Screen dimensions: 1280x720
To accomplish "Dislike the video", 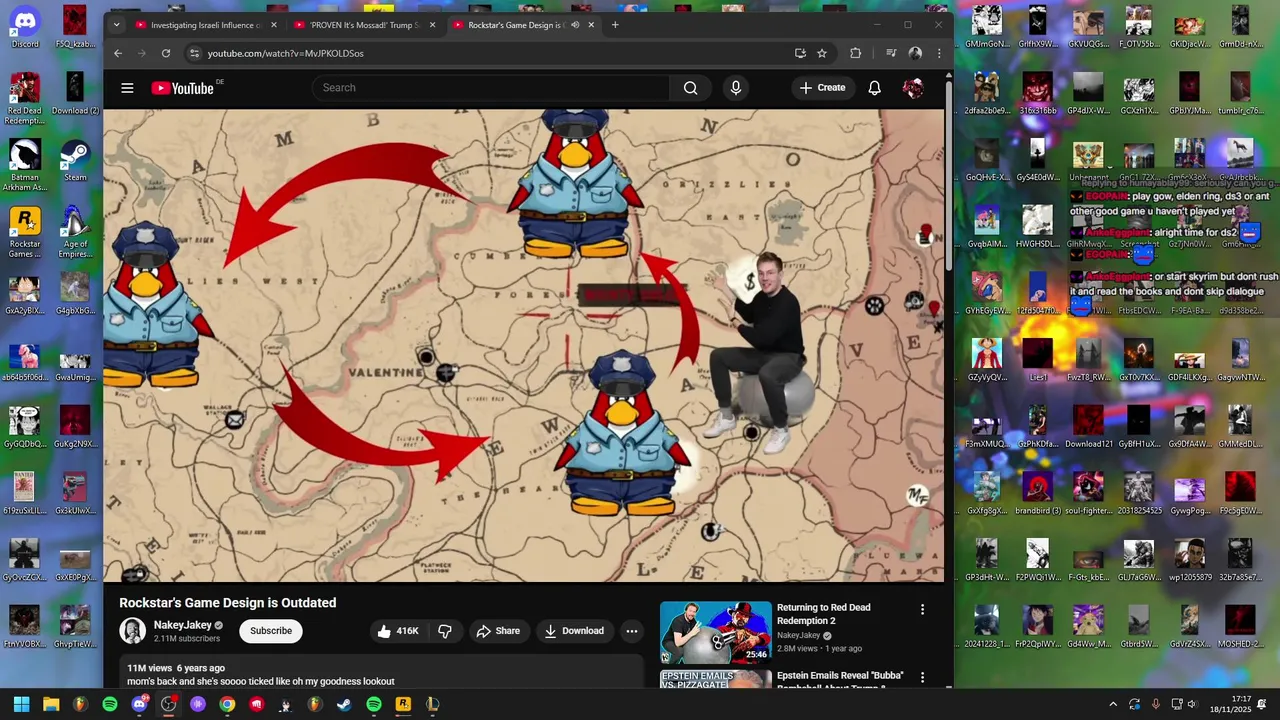I will tap(445, 631).
